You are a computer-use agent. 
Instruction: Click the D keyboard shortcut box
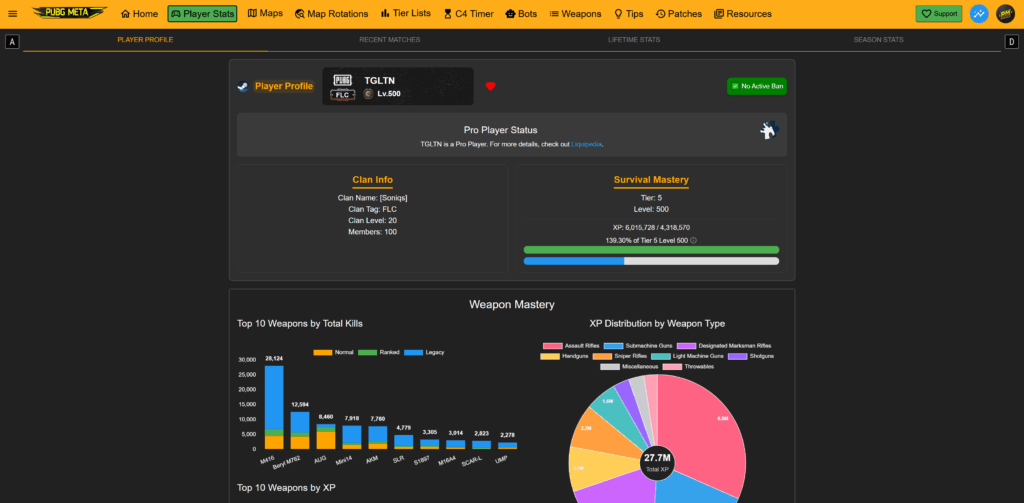pos(1012,42)
